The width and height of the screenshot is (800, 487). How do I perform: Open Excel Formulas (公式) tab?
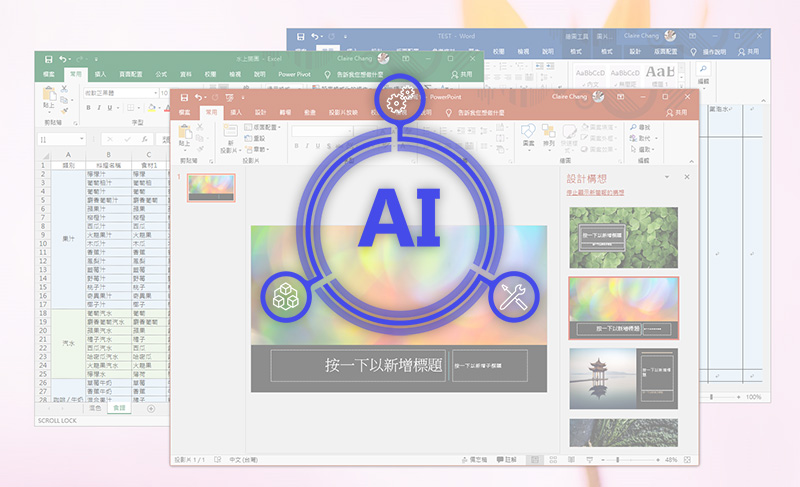click(x=161, y=74)
